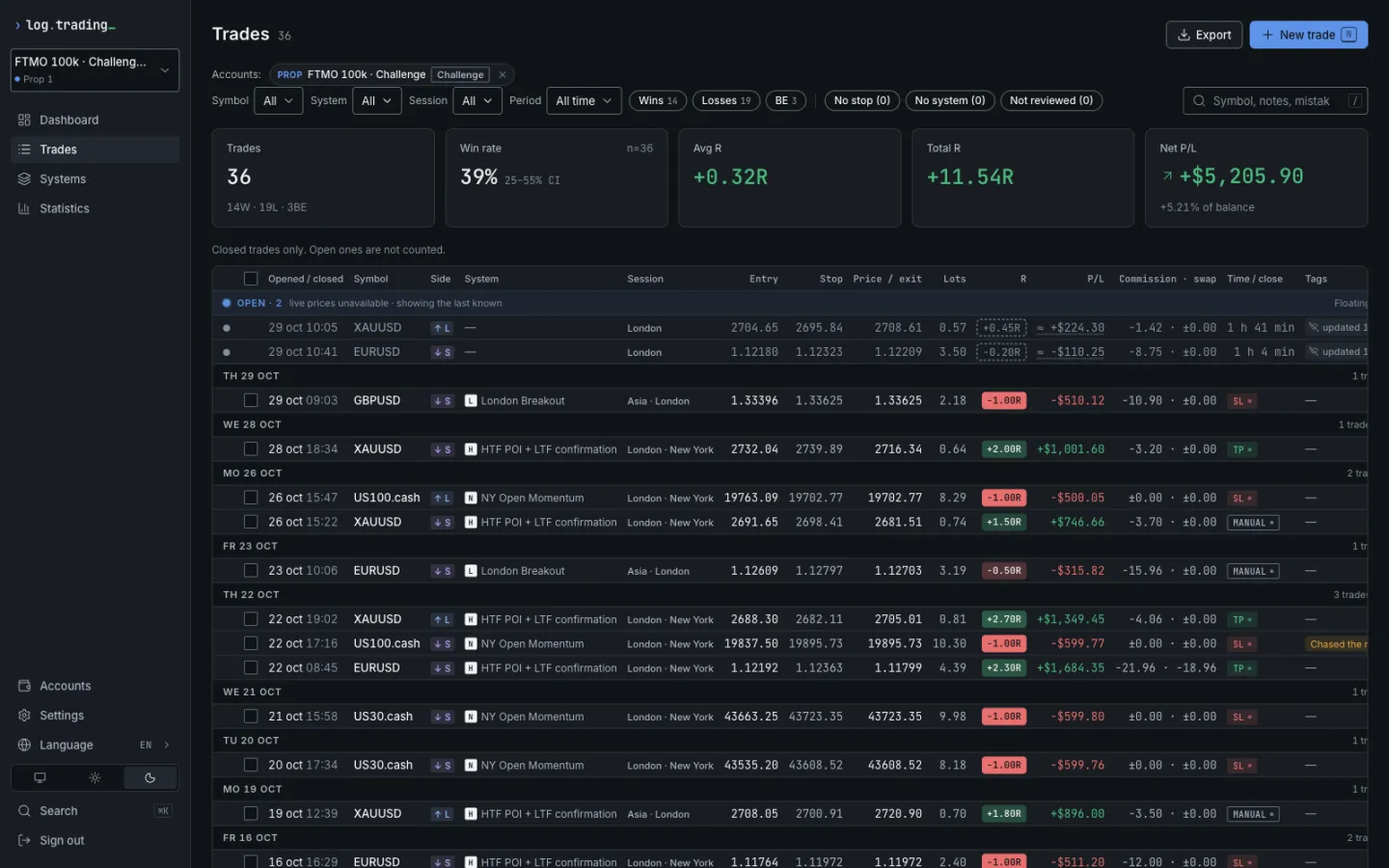Show only BE 3 trades
The width and height of the screenshot is (1389, 868).
[786, 100]
